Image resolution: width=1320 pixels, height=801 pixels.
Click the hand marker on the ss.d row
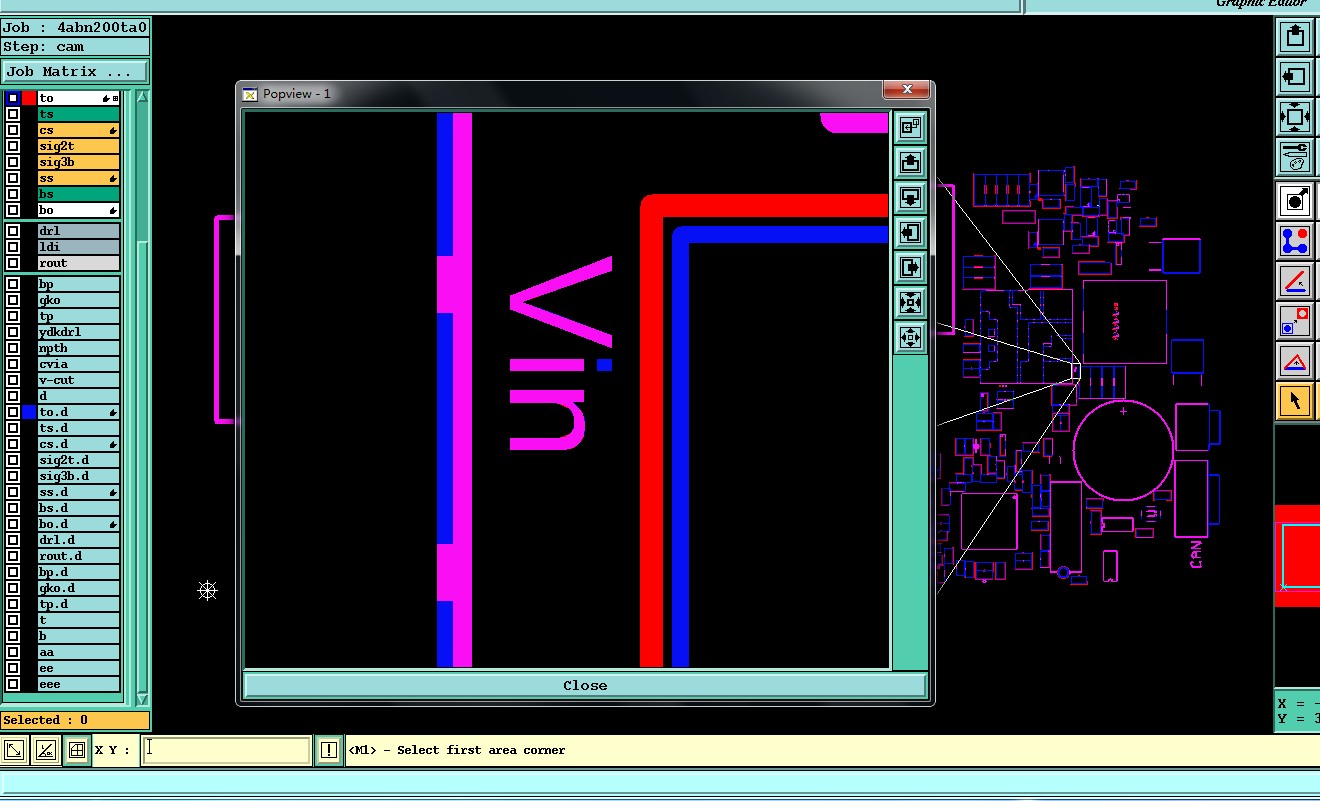pos(113,492)
